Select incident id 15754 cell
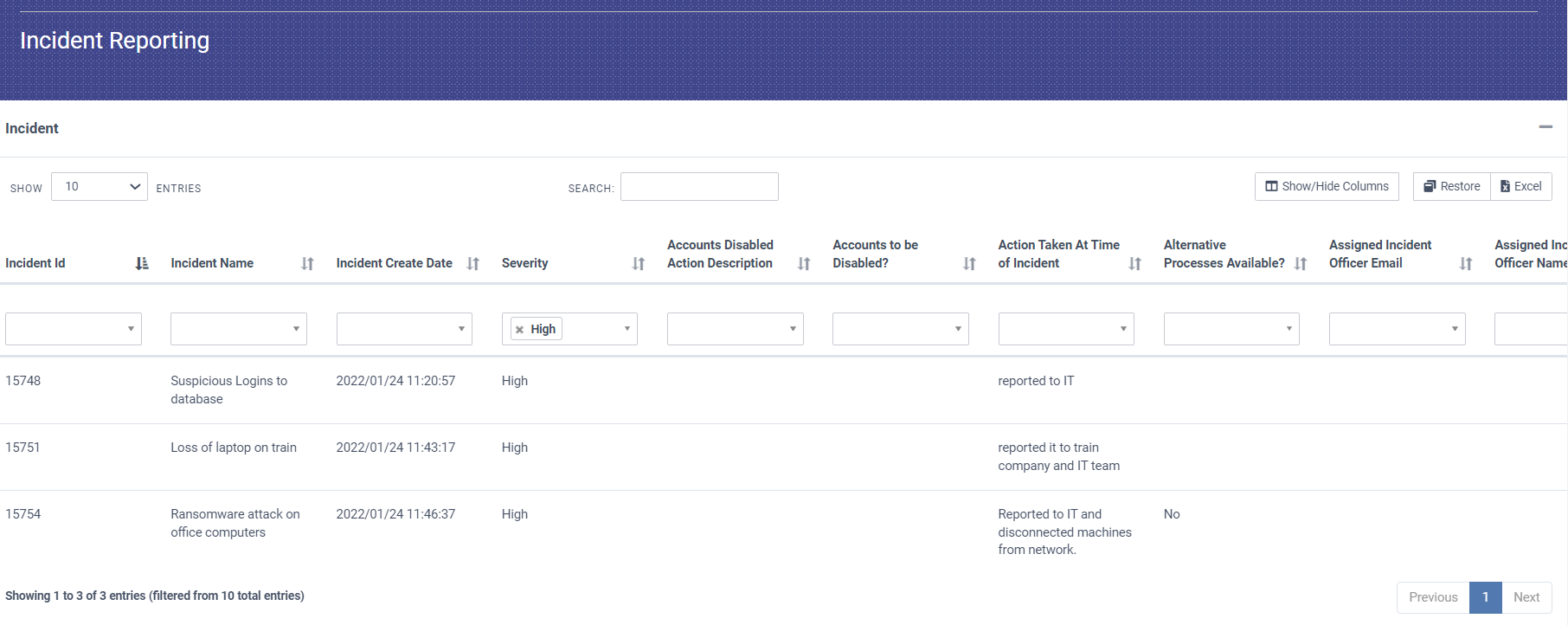This screenshot has height=625, width=1568. tap(23, 514)
